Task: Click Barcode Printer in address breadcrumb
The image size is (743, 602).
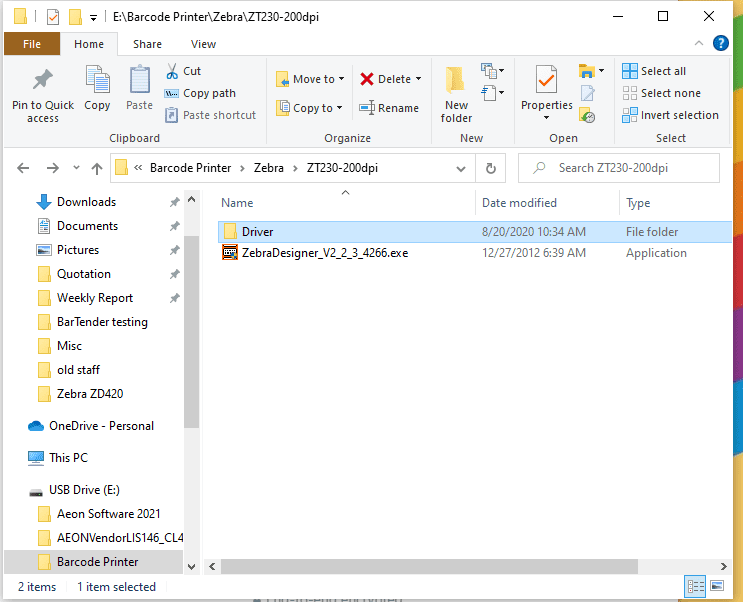Action: point(190,168)
